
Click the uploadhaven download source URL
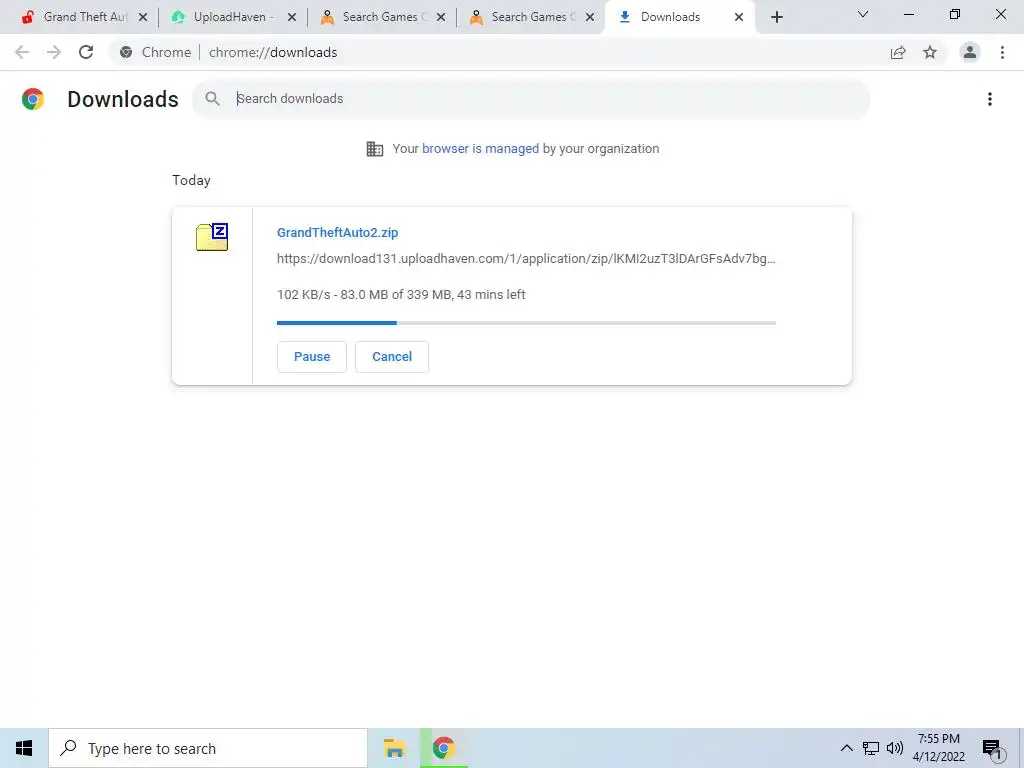click(x=526, y=259)
